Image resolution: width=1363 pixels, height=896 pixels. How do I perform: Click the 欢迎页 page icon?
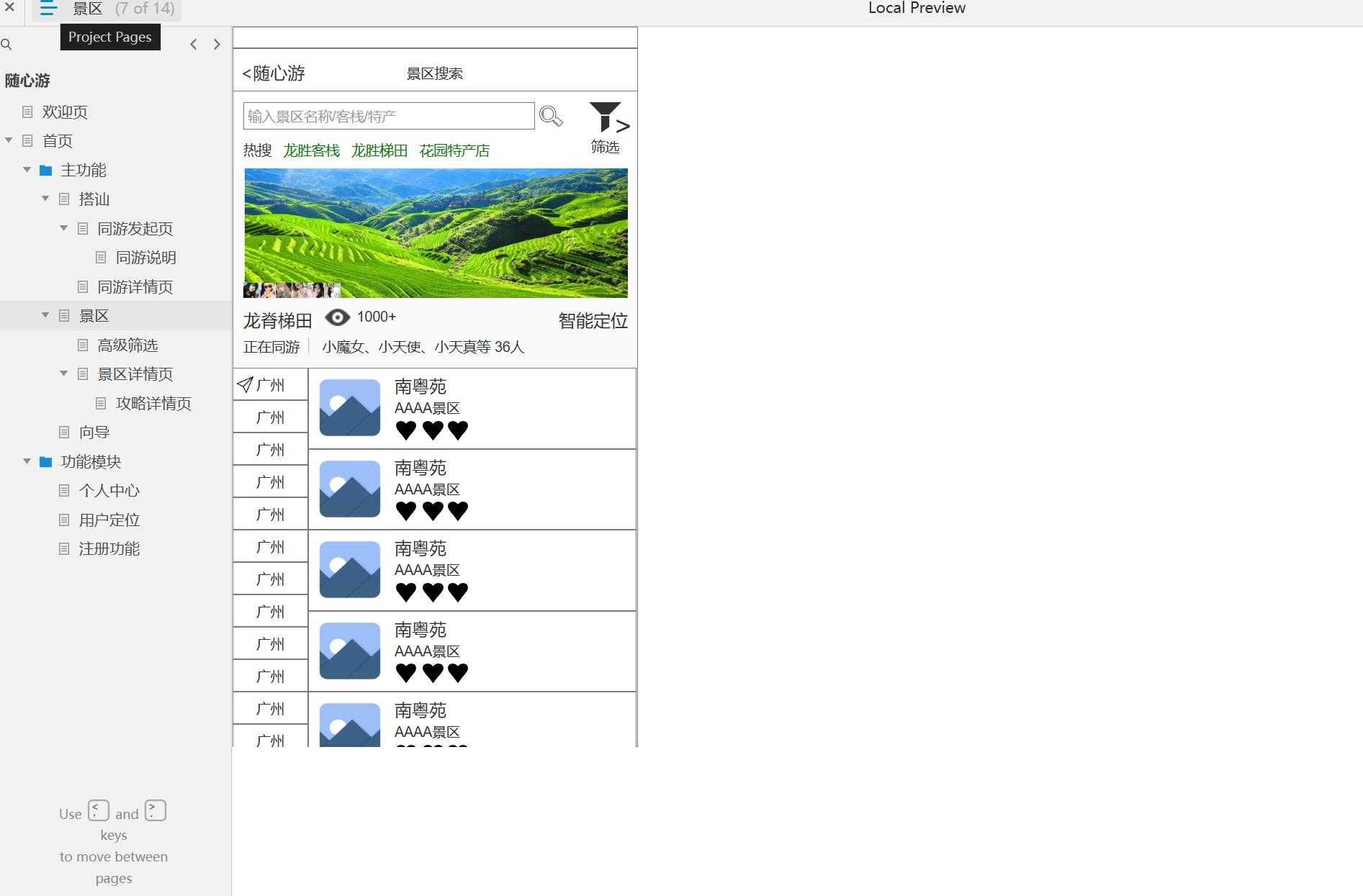[27, 112]
